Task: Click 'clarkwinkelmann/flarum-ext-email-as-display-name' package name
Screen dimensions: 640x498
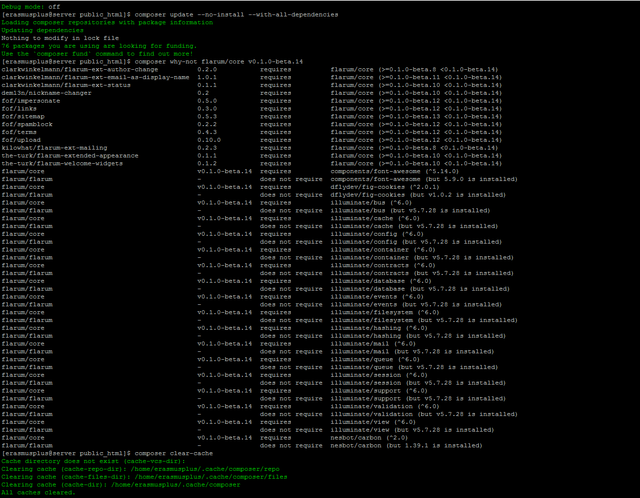Action: pos(95,77)
